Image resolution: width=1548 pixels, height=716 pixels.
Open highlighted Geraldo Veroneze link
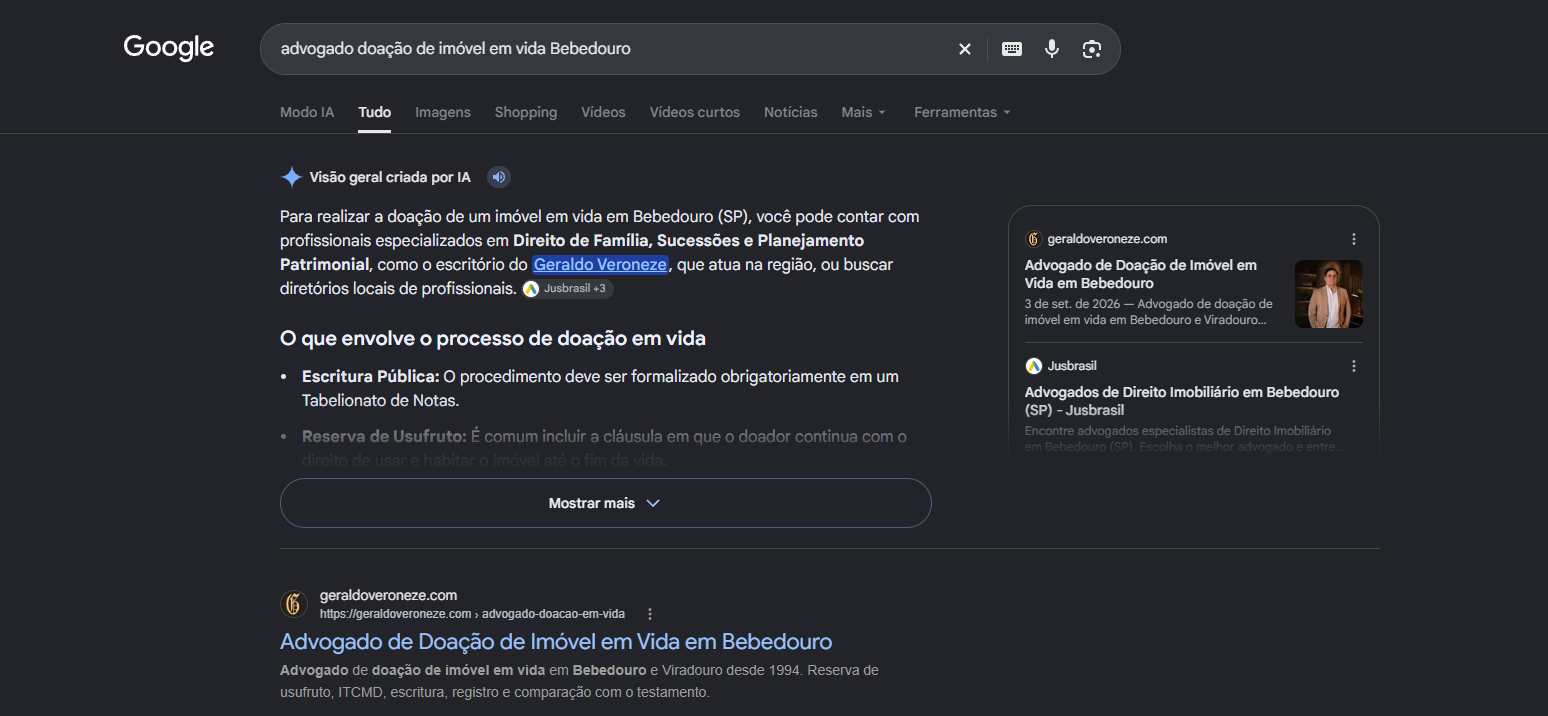600,264
